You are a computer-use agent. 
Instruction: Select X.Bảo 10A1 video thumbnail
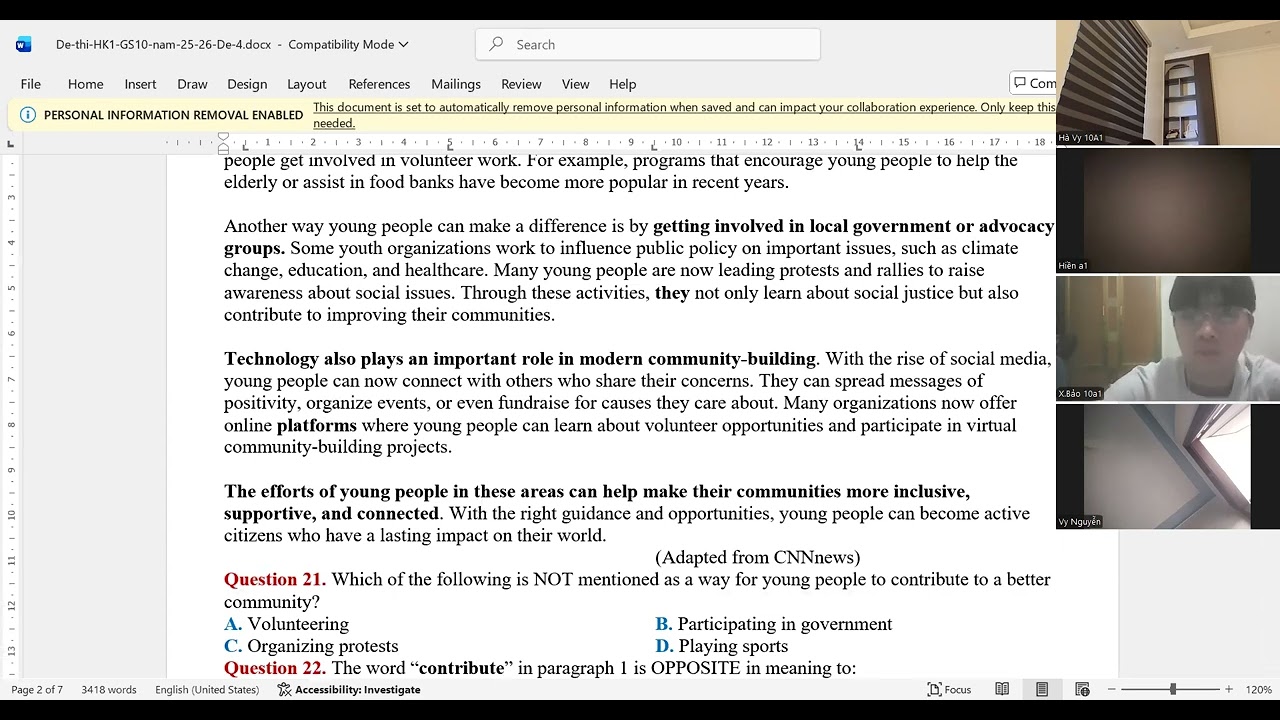click(1168, 339)
